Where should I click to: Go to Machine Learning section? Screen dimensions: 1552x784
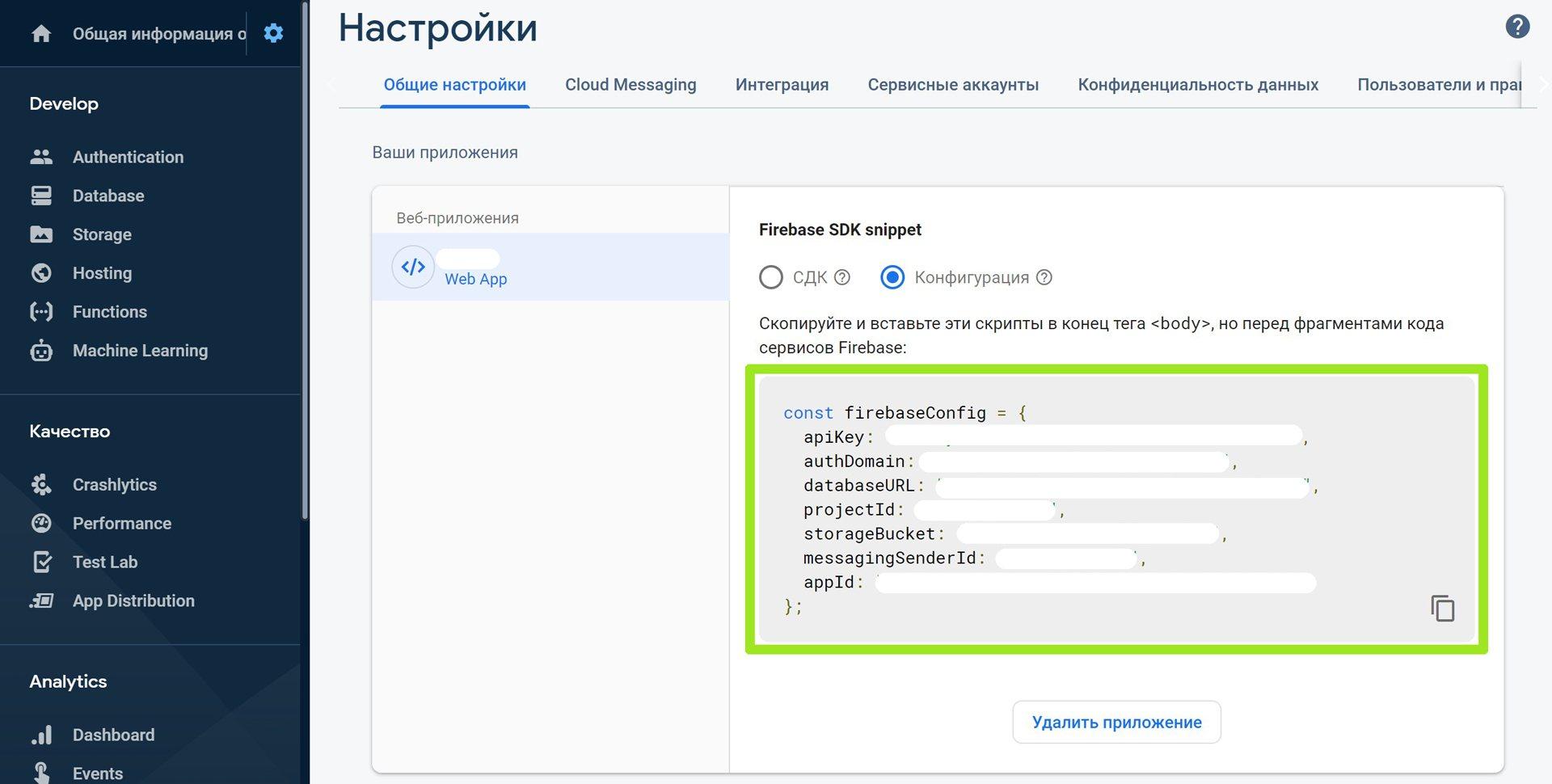(x=140, y=351)
